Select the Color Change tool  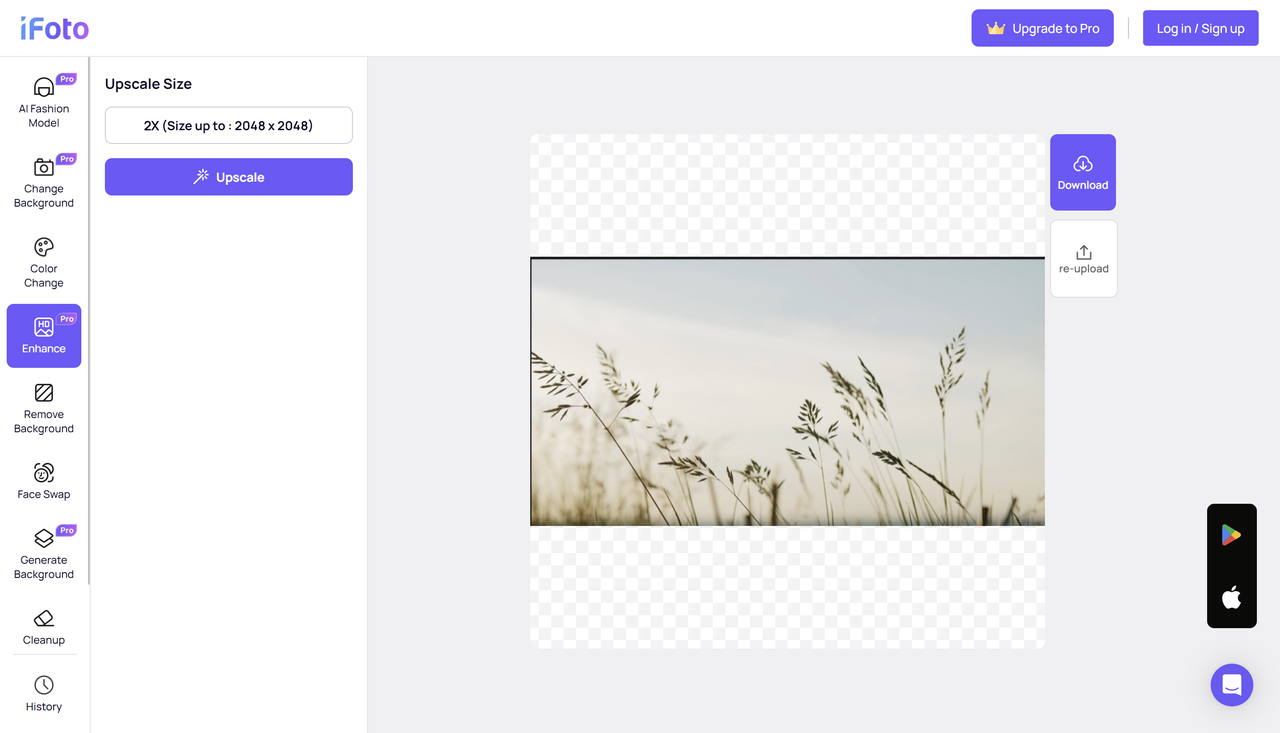(43, 260)
